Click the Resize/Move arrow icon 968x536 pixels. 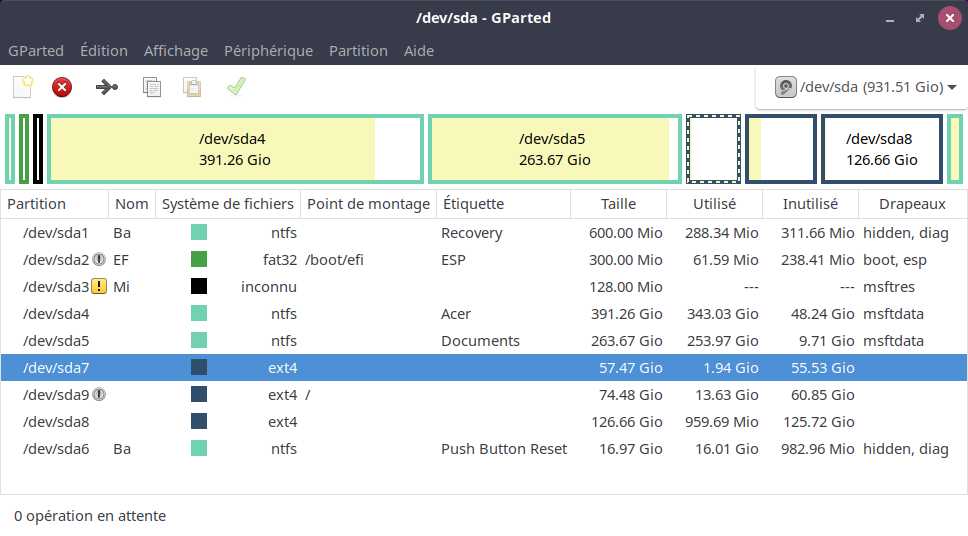[x=106, y=87]
